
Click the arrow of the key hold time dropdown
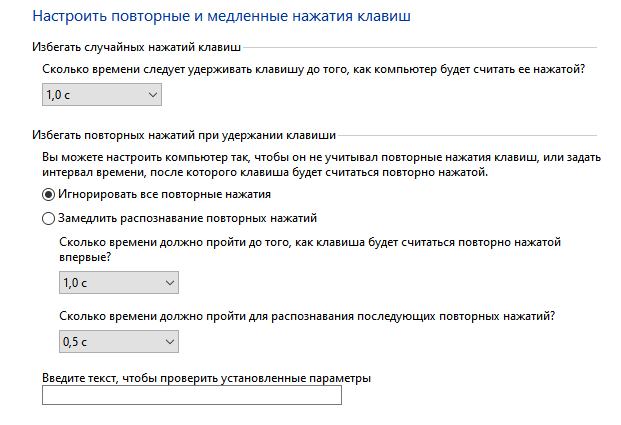tap(152, 94)
